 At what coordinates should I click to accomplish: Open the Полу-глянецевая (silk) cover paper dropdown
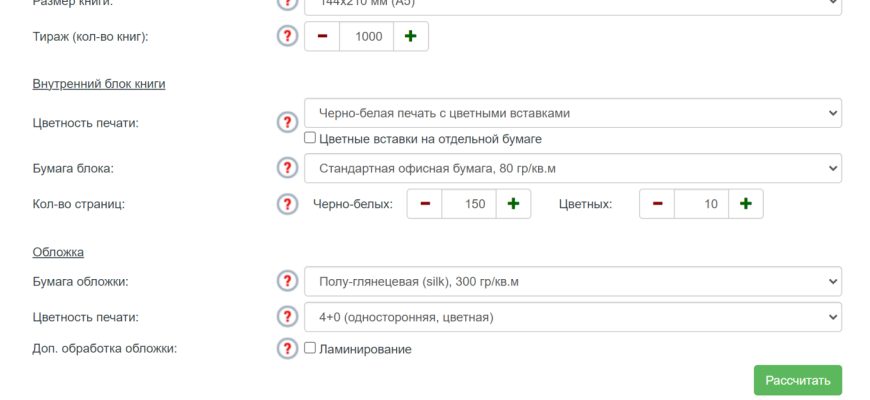(572, 281)
